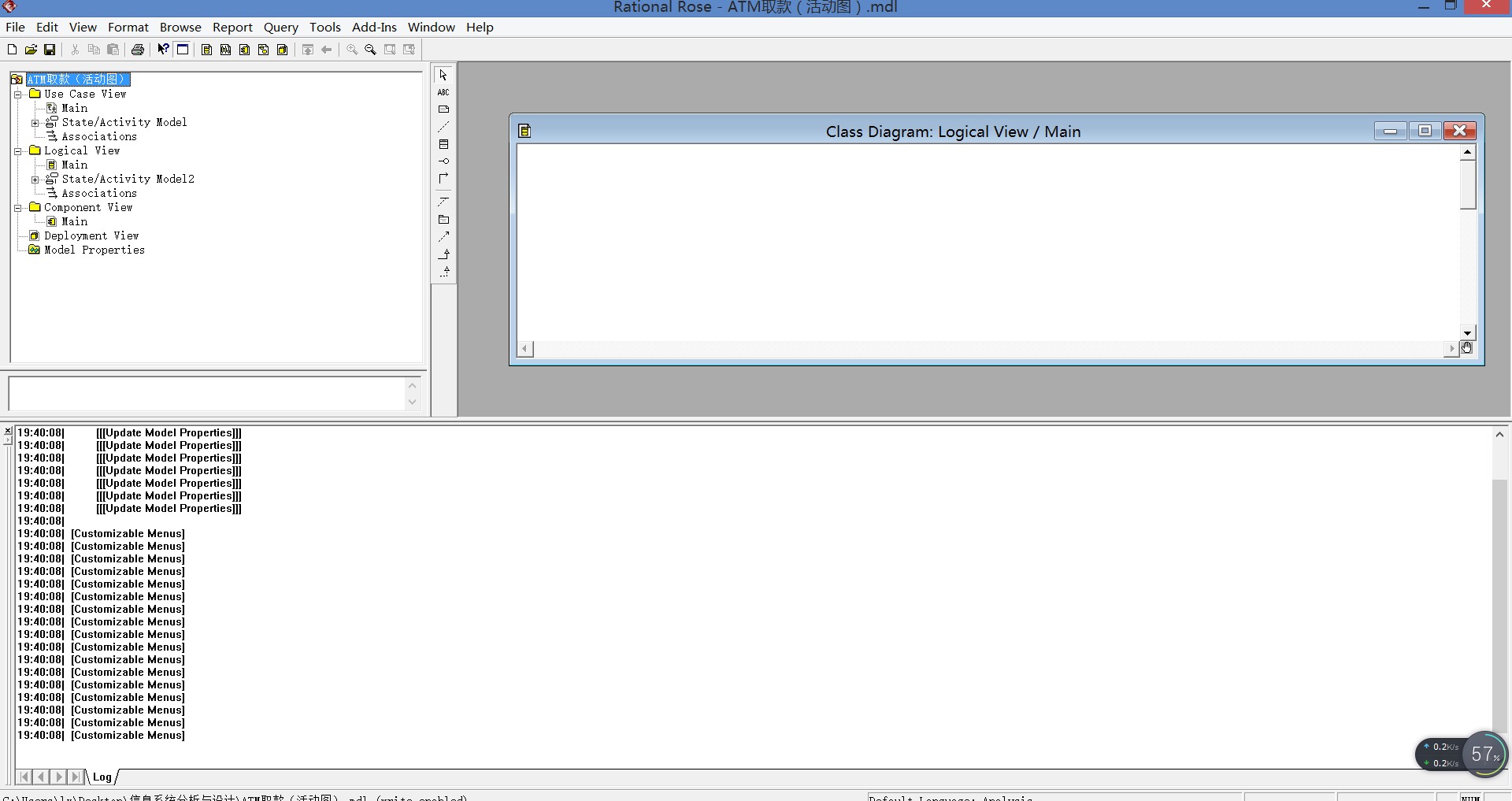The width and height of the screenshot is (1512, 801).
Task: Select the Deployment View tree item
Action: 91,235
